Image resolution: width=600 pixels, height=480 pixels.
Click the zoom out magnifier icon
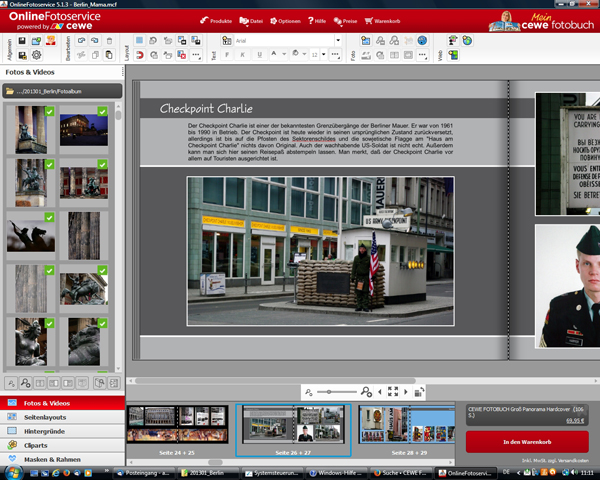coord(308,392)
